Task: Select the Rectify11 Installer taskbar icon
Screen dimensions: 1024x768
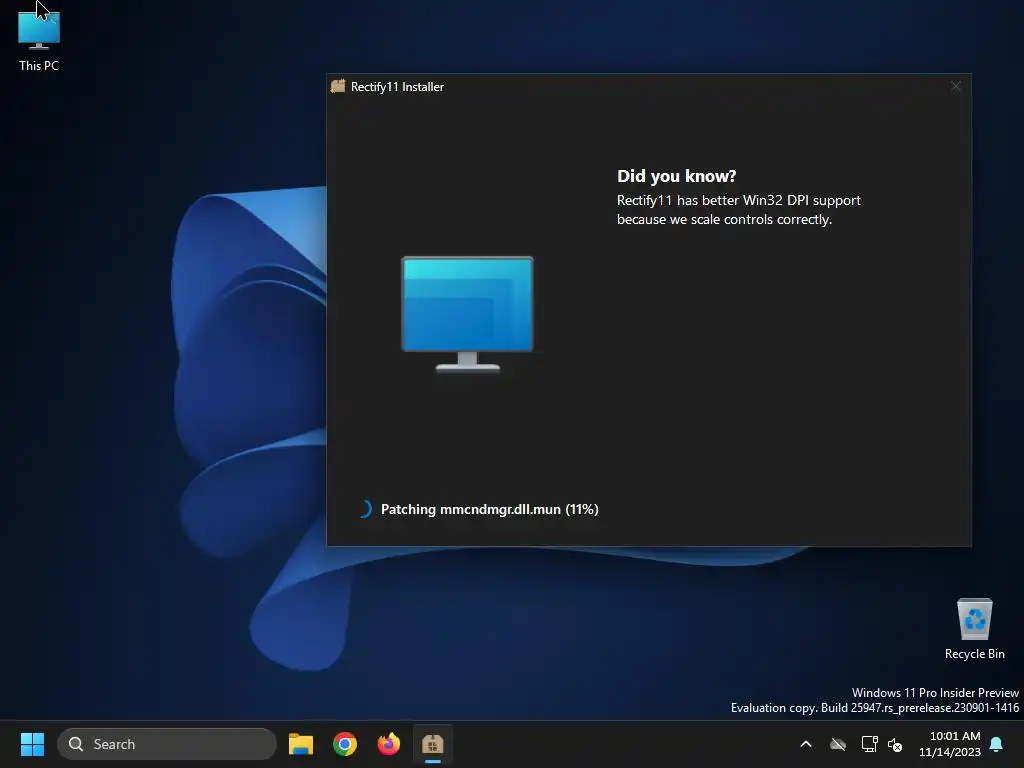Action: 432,744
